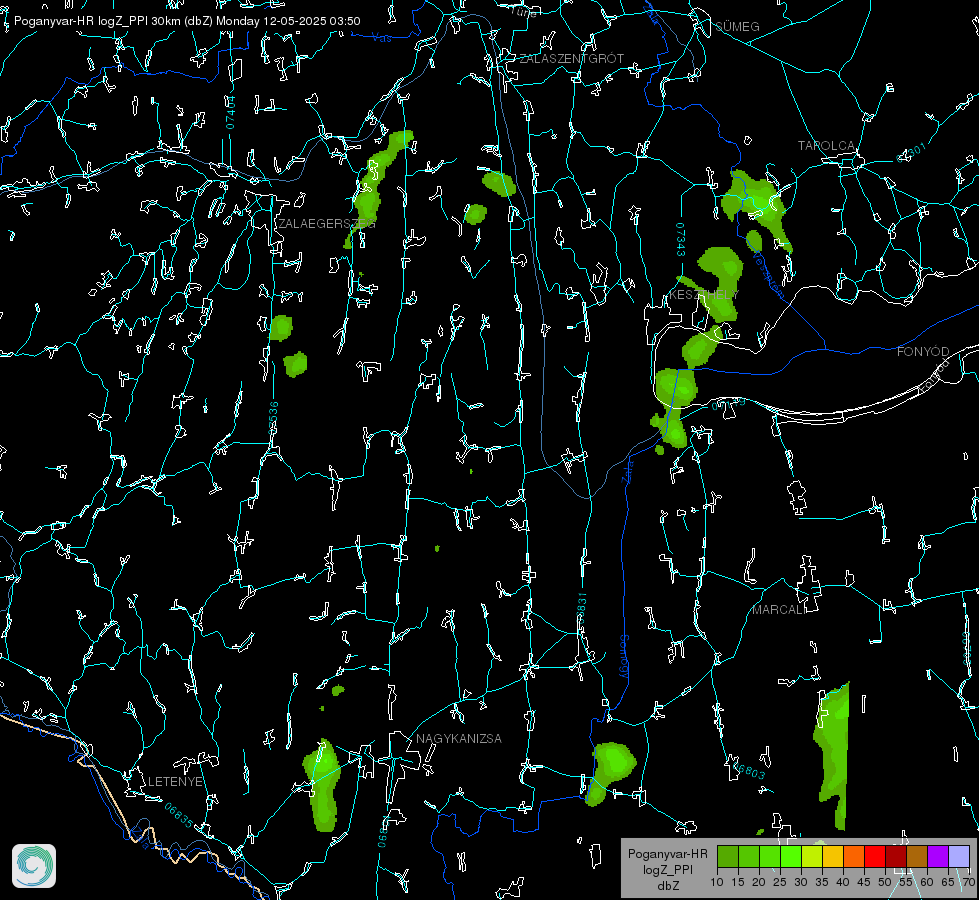This screenshot has height=900, width=979.
Task: Select the 55–60 dBZ brown swatch
Action: [x=917, y=856]
